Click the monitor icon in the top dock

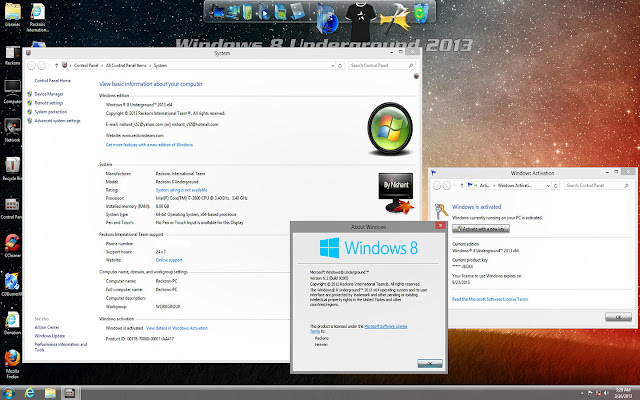coord(217,12)
